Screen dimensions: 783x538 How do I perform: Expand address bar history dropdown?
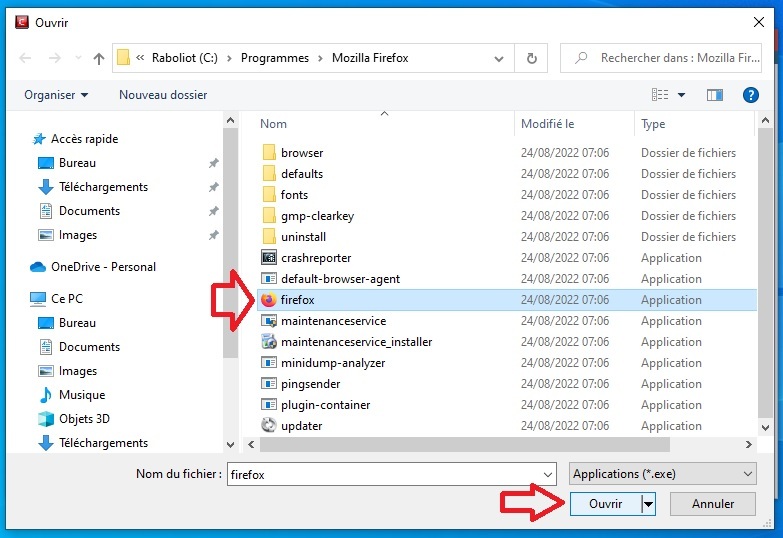pyautogui.click(x=498, y=58)
